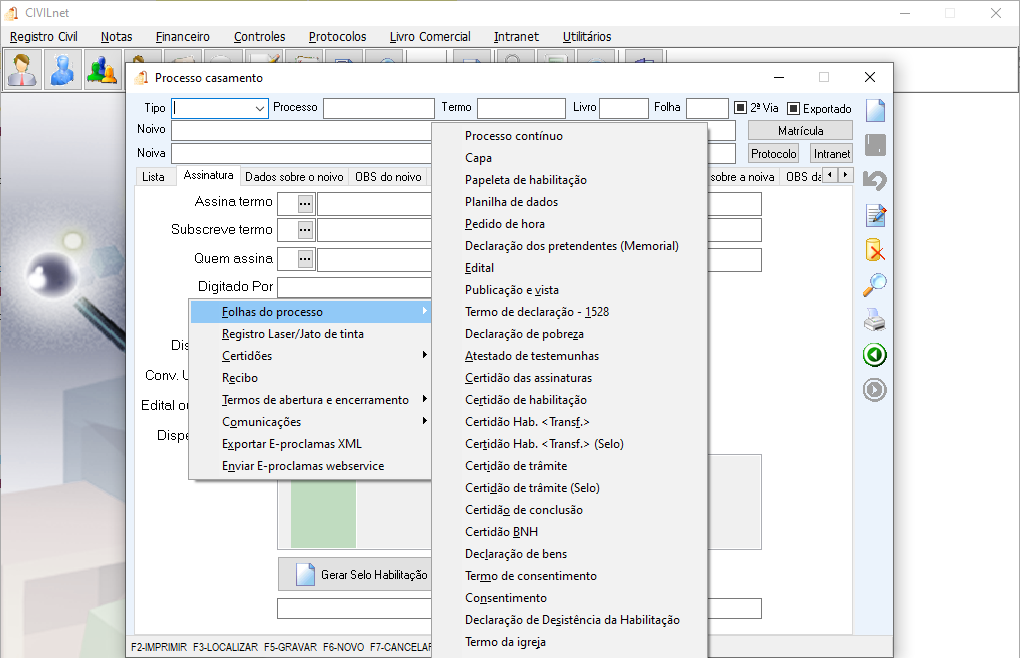The height and width of the screenshot is (658, 1020).
Task: Click the grey floppy disk save icon
Action: pos(876,145)
